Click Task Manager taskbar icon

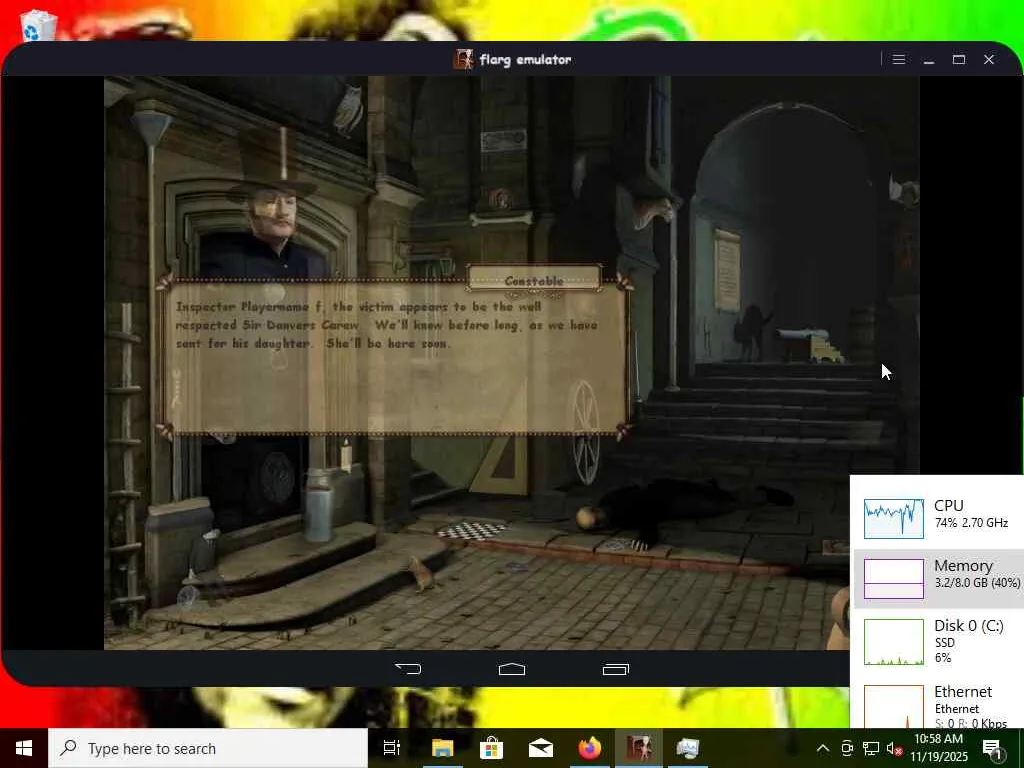pos(688,748)
